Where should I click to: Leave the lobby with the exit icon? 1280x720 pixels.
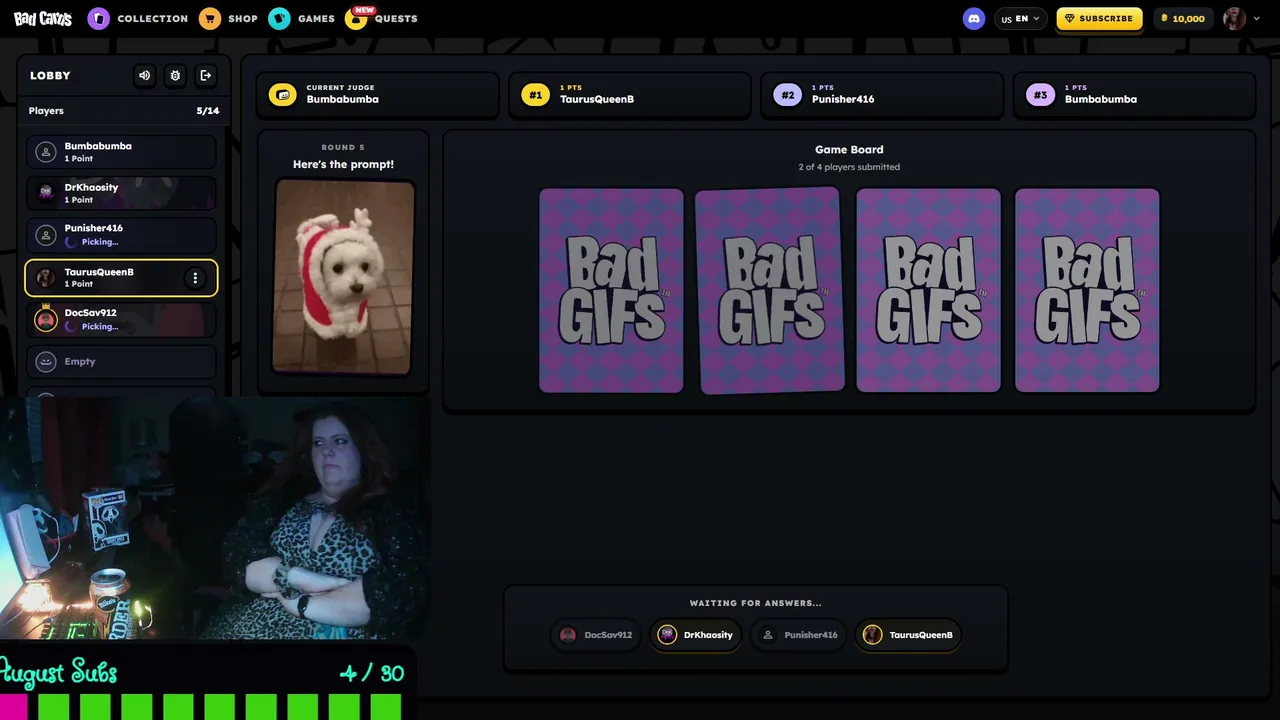click(x=206, y=75)
